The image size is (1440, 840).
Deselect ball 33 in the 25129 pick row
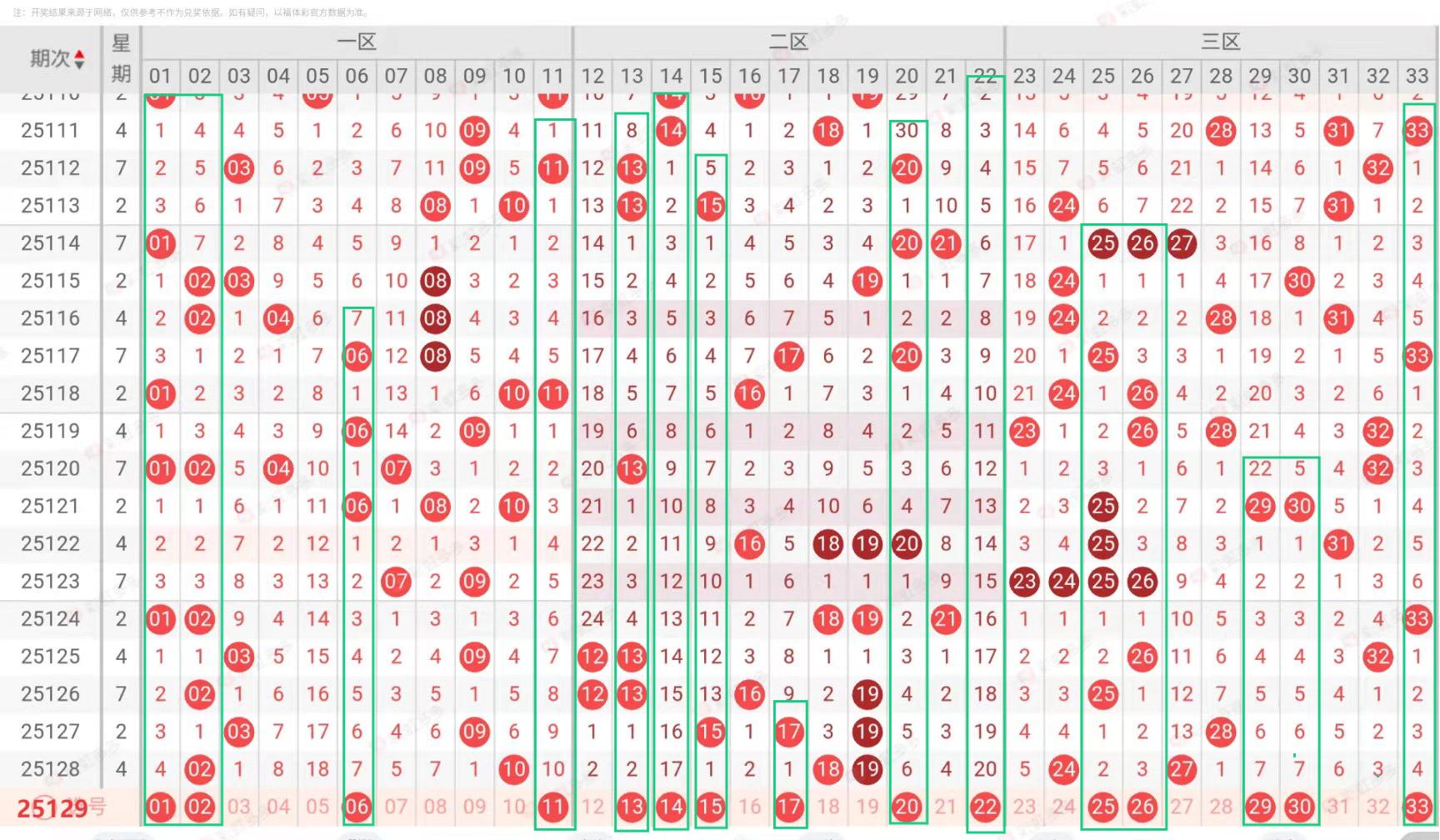point(1417,807)
